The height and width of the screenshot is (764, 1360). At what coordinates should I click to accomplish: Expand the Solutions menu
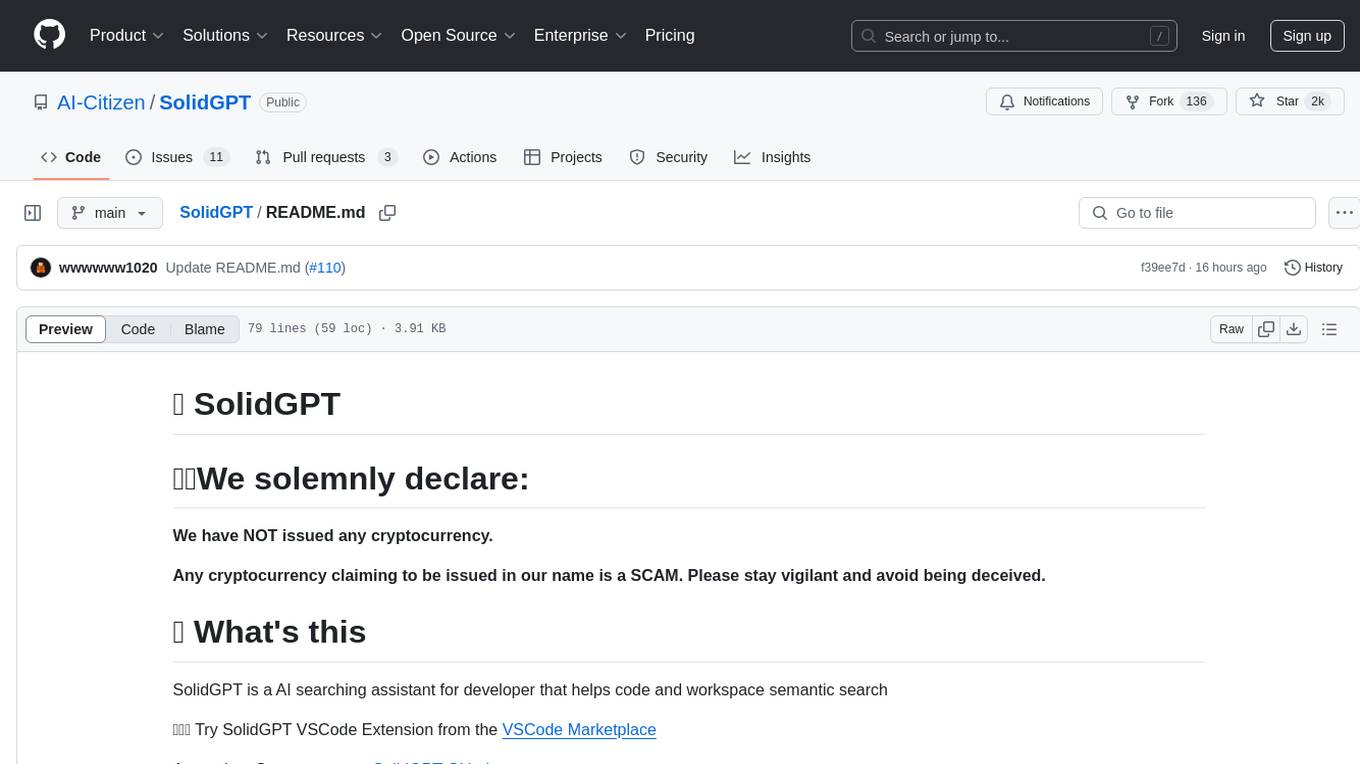click(x=226, y=35)
